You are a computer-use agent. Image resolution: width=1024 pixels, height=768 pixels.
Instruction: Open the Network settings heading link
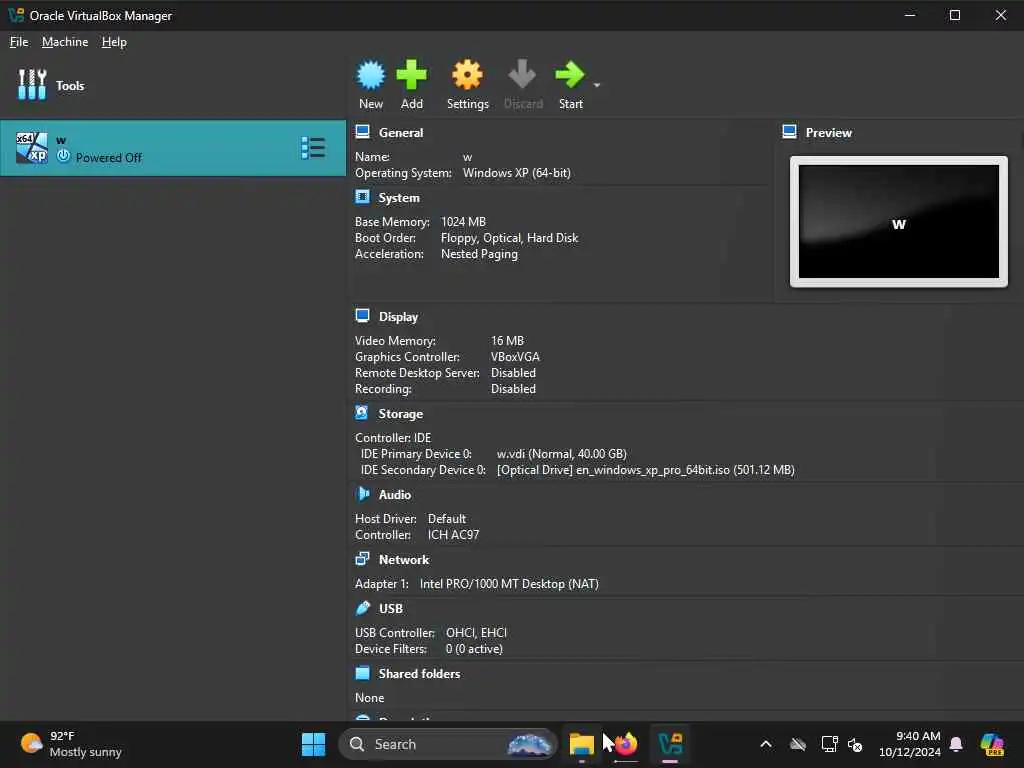(x=404, y=560)
